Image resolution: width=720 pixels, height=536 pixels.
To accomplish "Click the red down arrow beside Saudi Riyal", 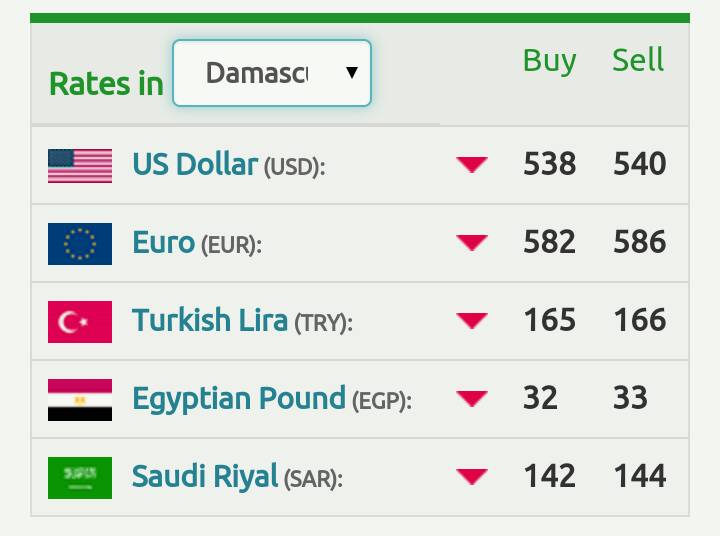I will click(x=472, y=477).
